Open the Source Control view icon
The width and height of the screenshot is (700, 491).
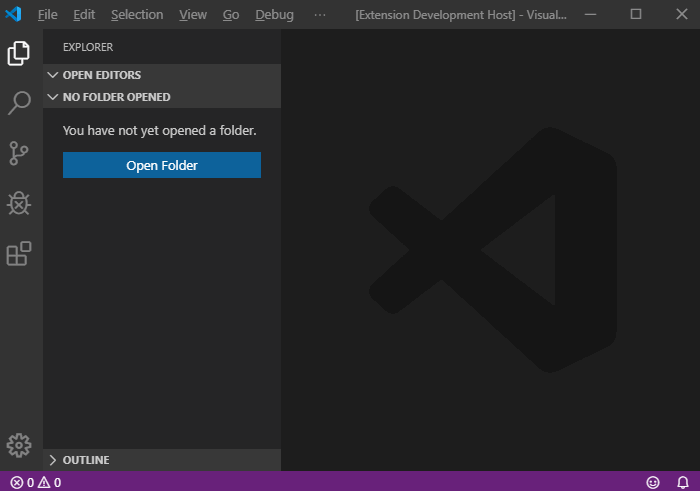click(19, 154)
